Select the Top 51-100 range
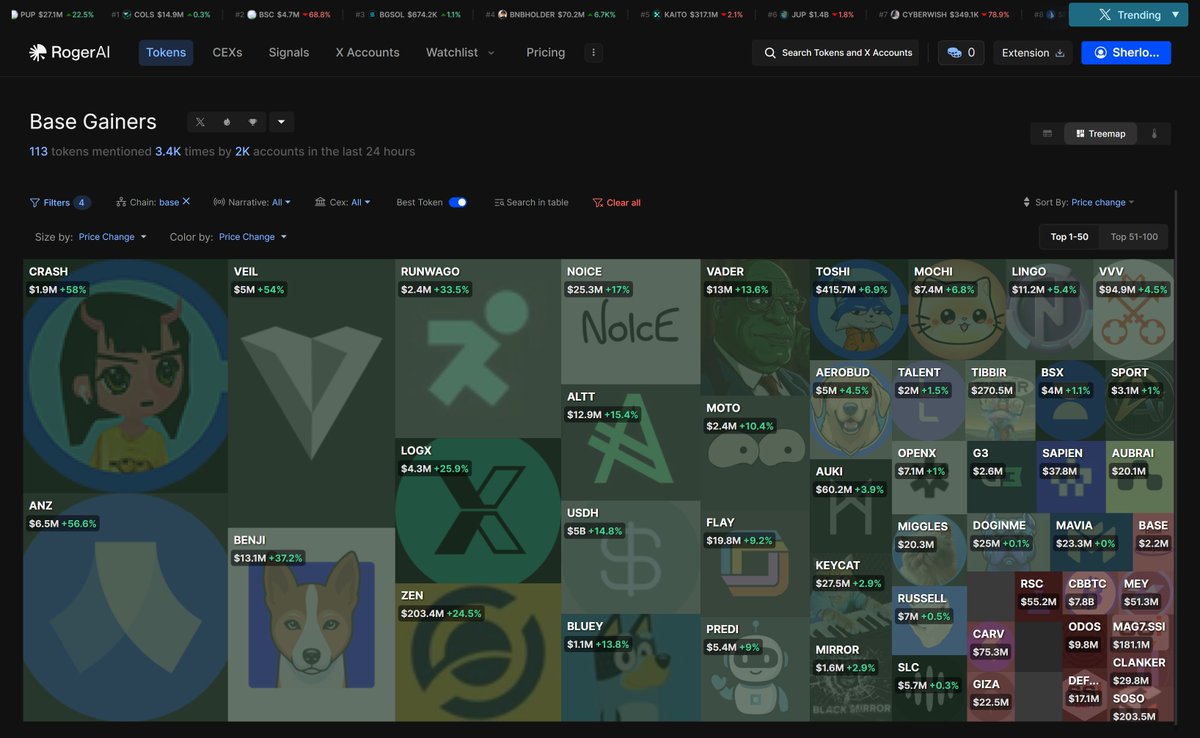The image size is (1200, 738). [x=1134, y=237]
